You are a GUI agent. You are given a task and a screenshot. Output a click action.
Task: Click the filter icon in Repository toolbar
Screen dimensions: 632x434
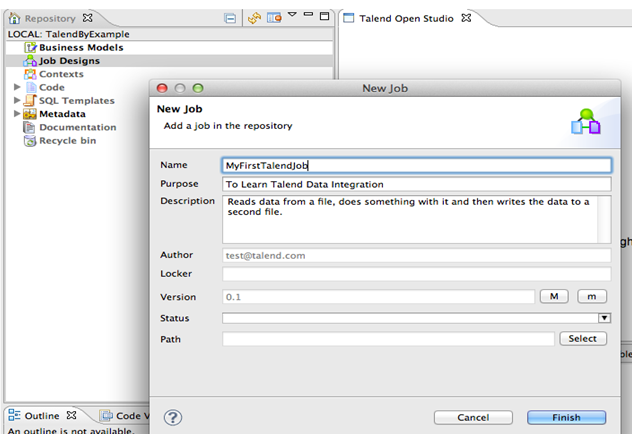pyautogui.click(x=273, y=18)
